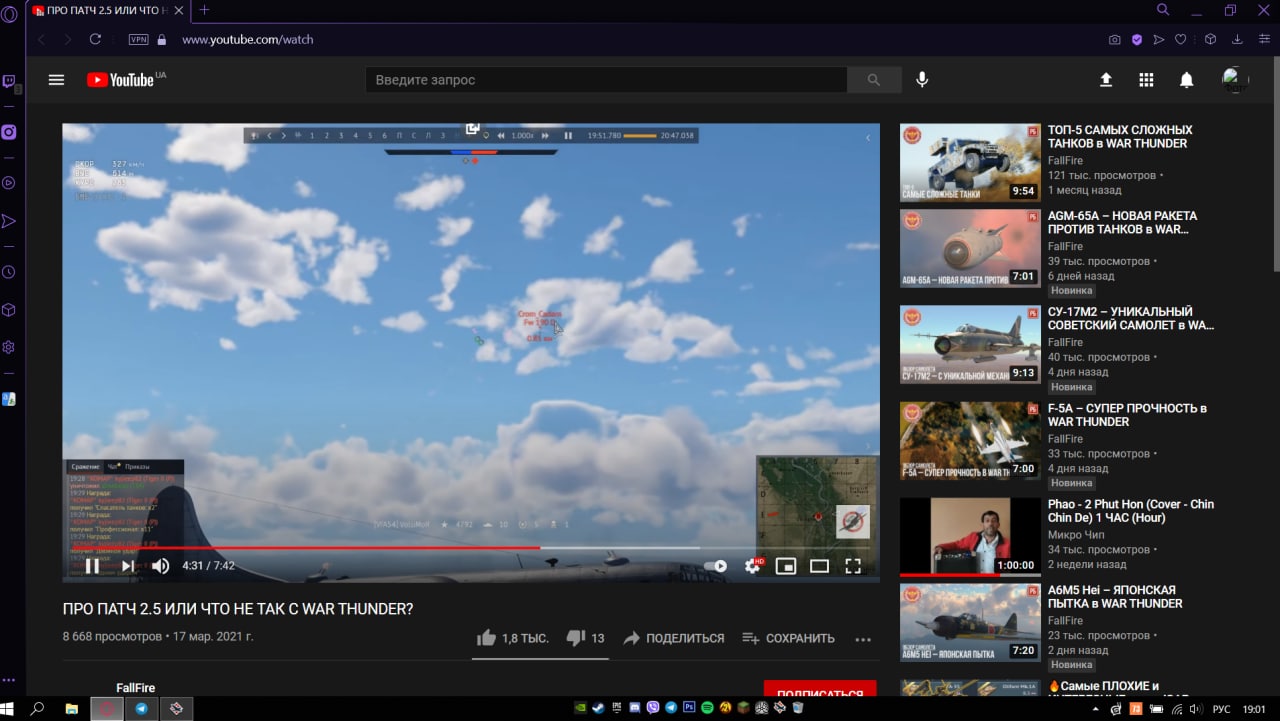This screenshot has height=721, width=1280.
Task: Click the 'Введите запрос' search box
Action: coord(606,80)
